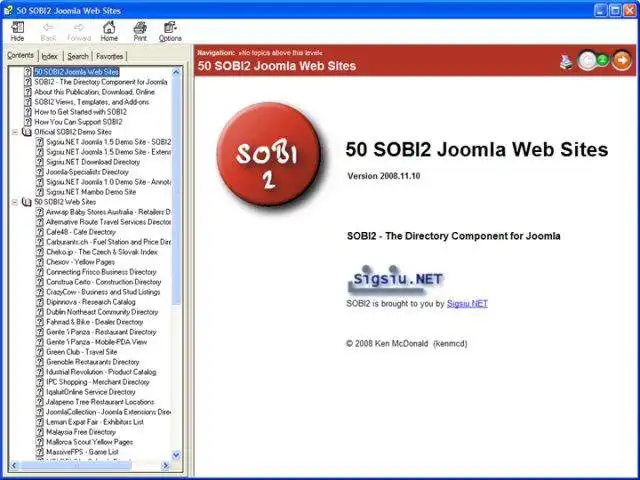
Task: Open 'Cheko.jp - The Czech & Slovak Index'
Action: click(x=102, y=252)
